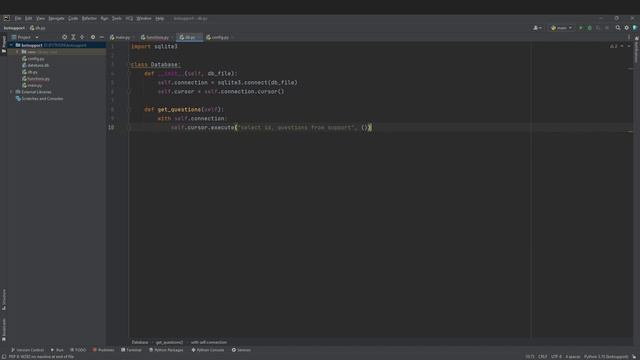
Task: Click get_questions() in the breadcrumbs
Action: pos(169,342)
